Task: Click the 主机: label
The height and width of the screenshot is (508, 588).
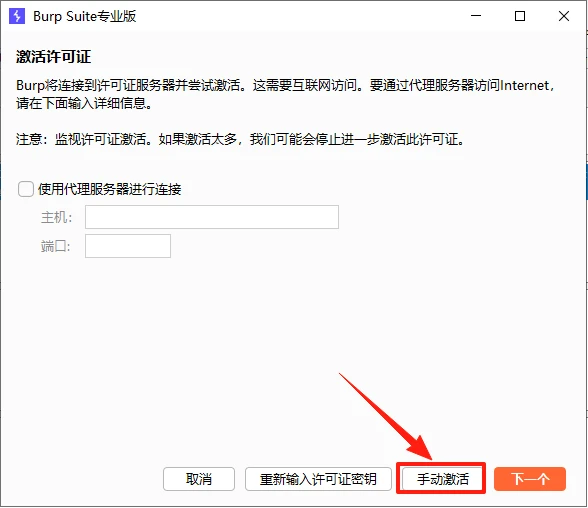Action: click(56, 217)
